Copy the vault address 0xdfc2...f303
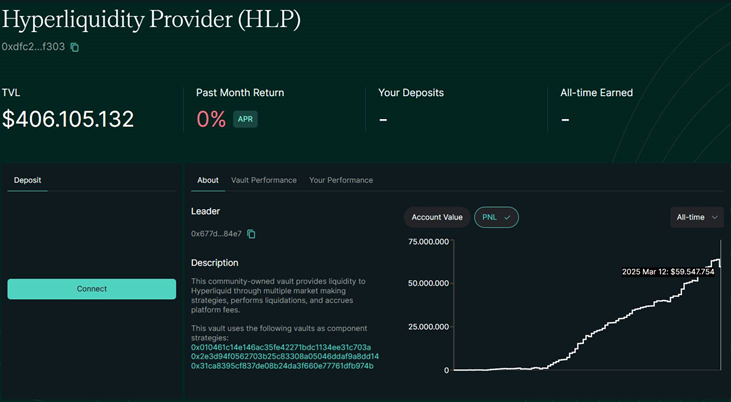This screenshot has width=731, height=402. (75, 47)
